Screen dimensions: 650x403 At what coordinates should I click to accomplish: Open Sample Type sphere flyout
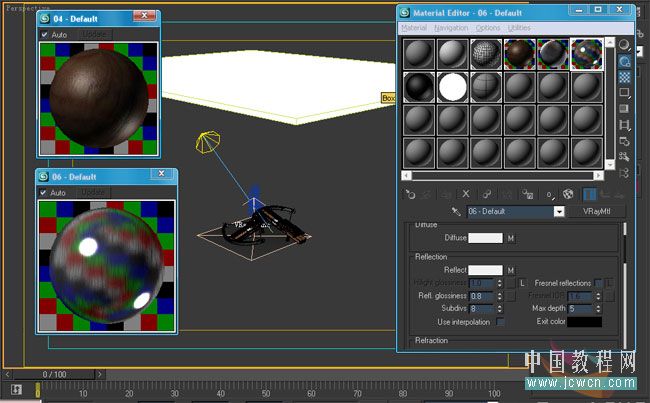(x=624, y=45)
